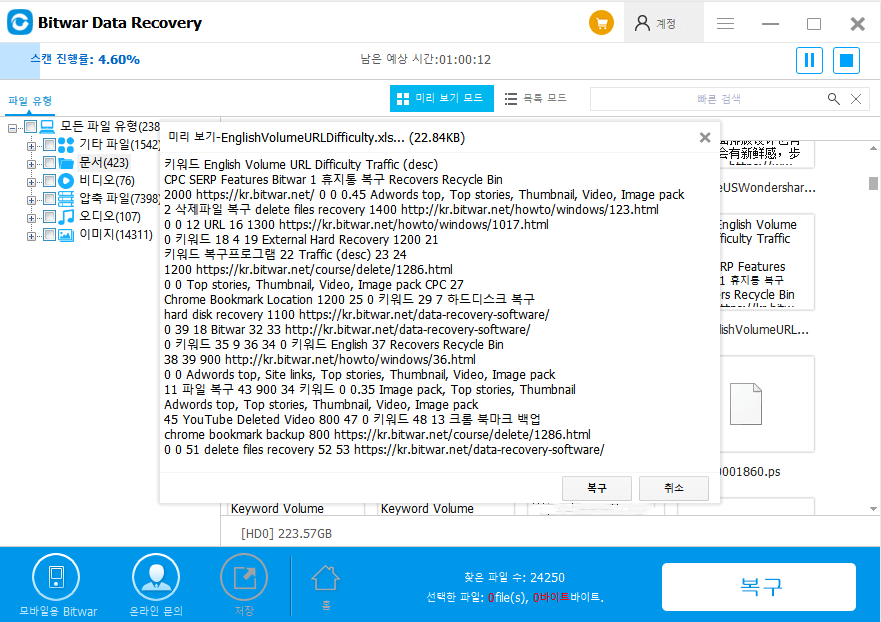Screen dimensions: 881x622
Task: Select the 비디오 play icon
Action: (x=66, y=181)
